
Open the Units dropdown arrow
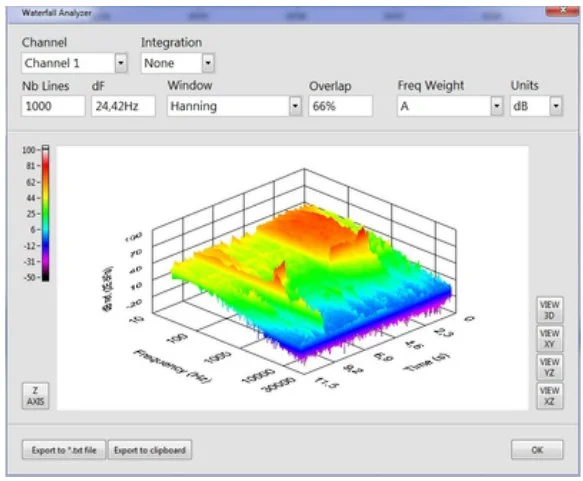point(555,106)
